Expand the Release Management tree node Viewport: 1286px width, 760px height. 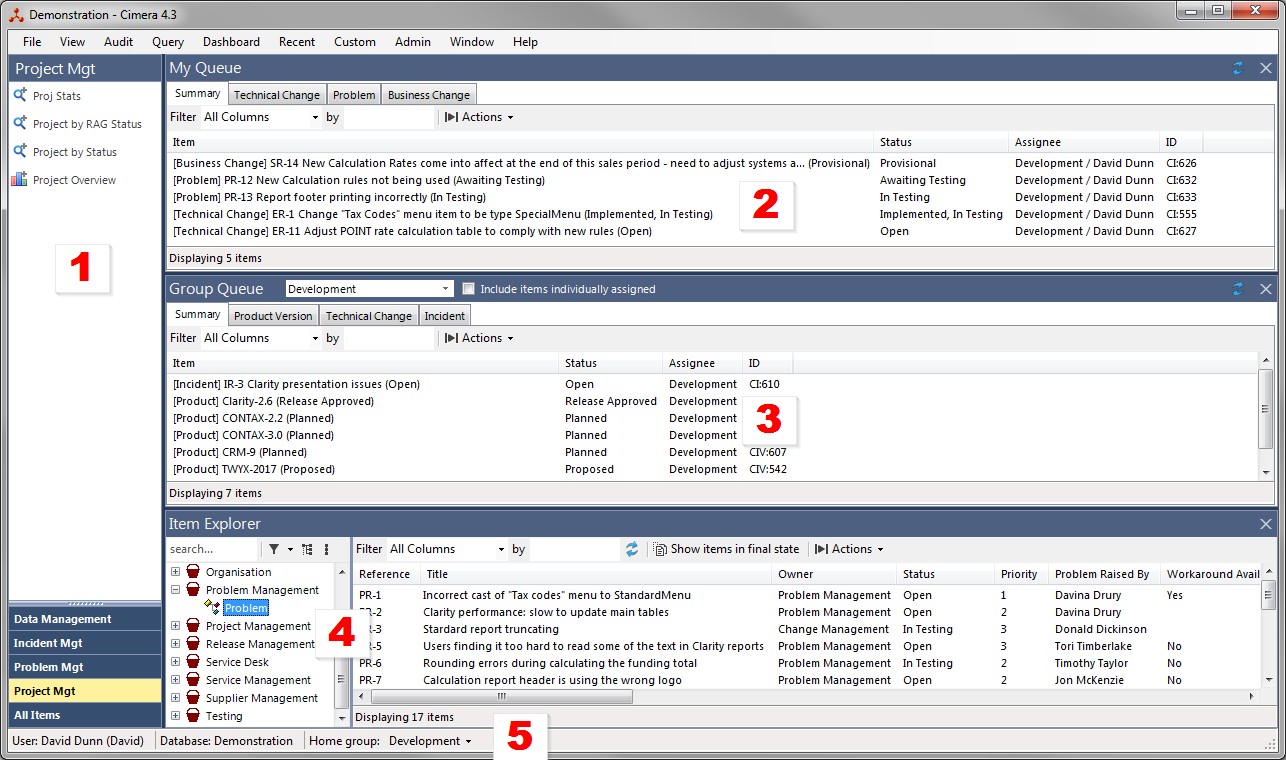[x=175, y=644]
